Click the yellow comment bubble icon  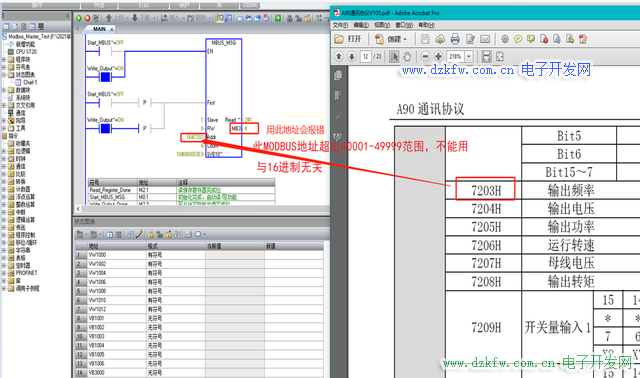[x=518, y=39]
